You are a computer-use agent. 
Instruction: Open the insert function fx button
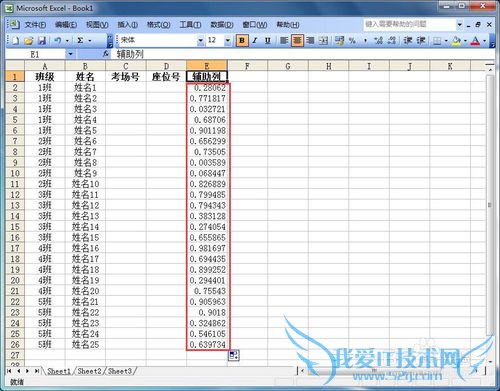[106, 54]
